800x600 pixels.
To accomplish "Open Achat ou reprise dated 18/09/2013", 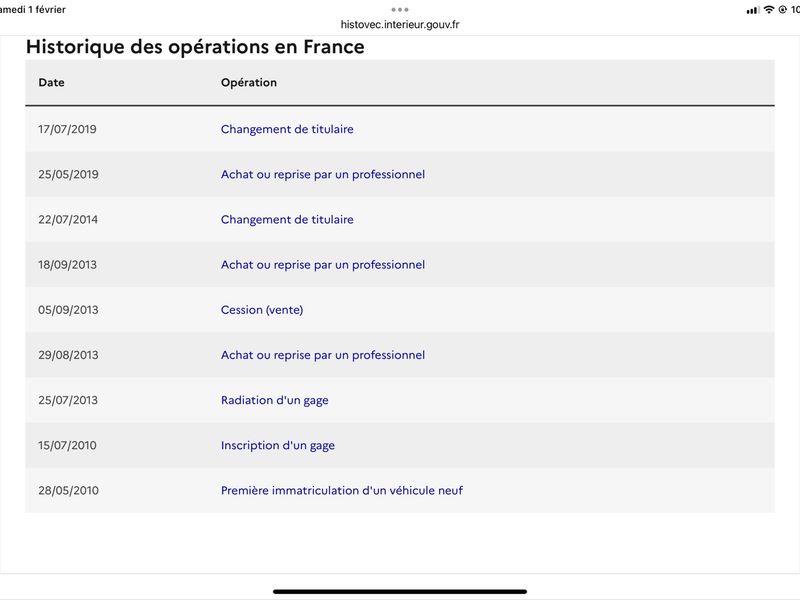I will coord(322,265).
